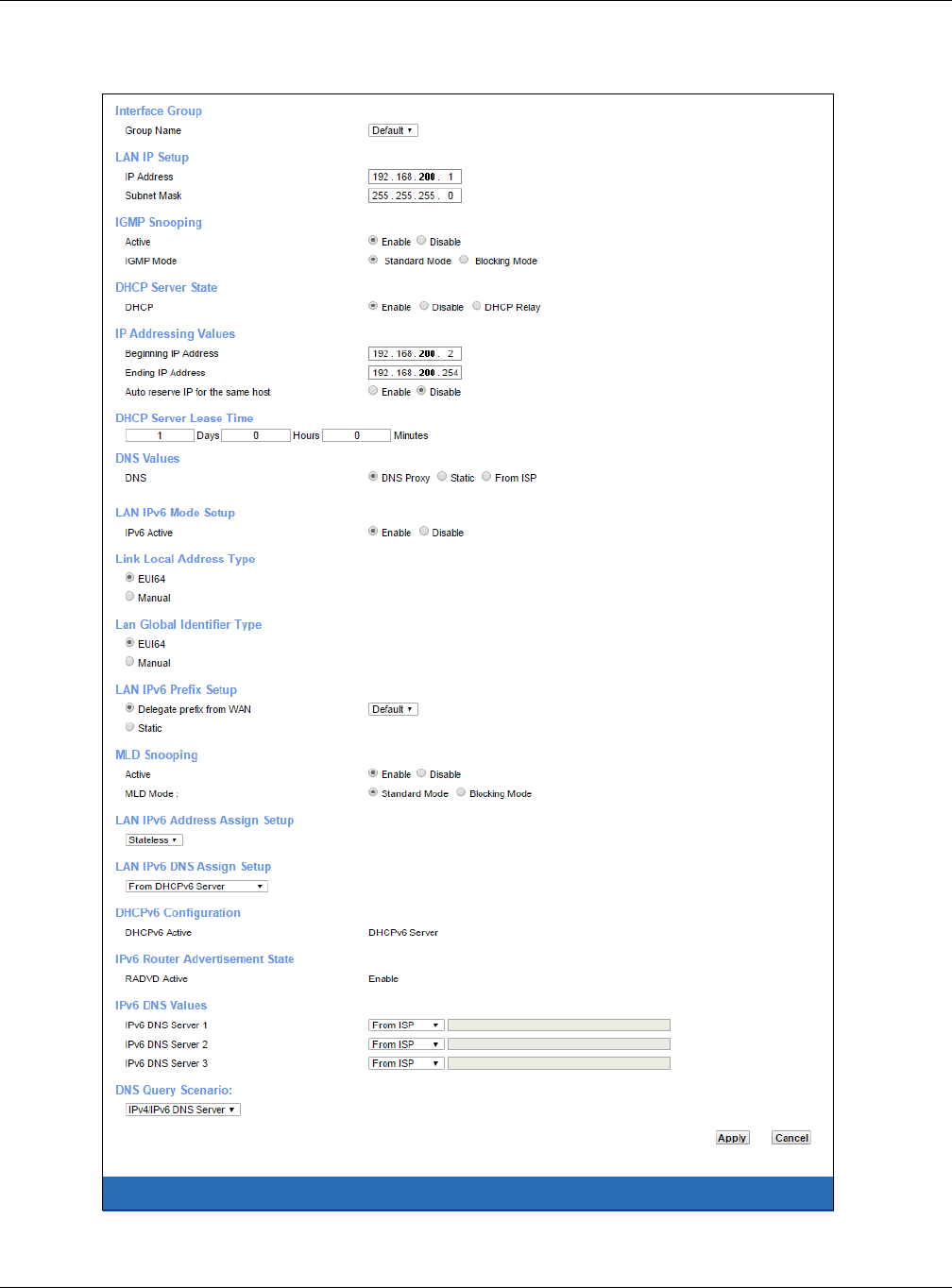
Task: Enable MLD Snooping Active
Action: (373, 773)
